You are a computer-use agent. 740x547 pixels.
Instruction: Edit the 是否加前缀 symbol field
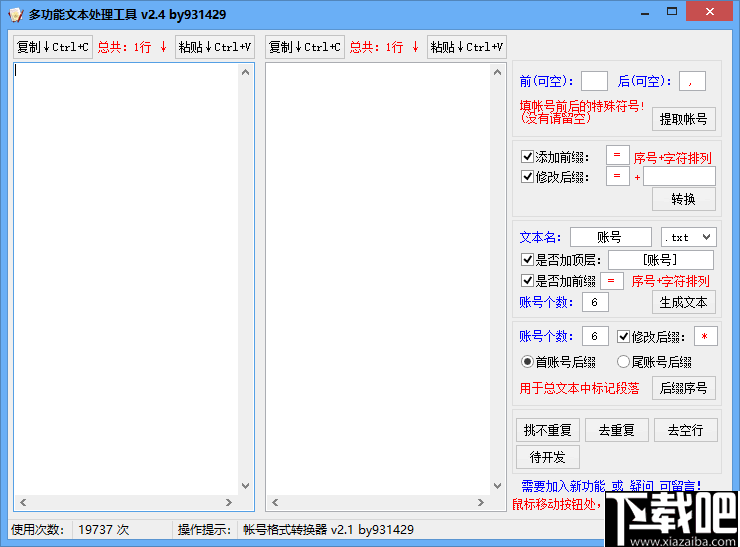click(612, 281)
